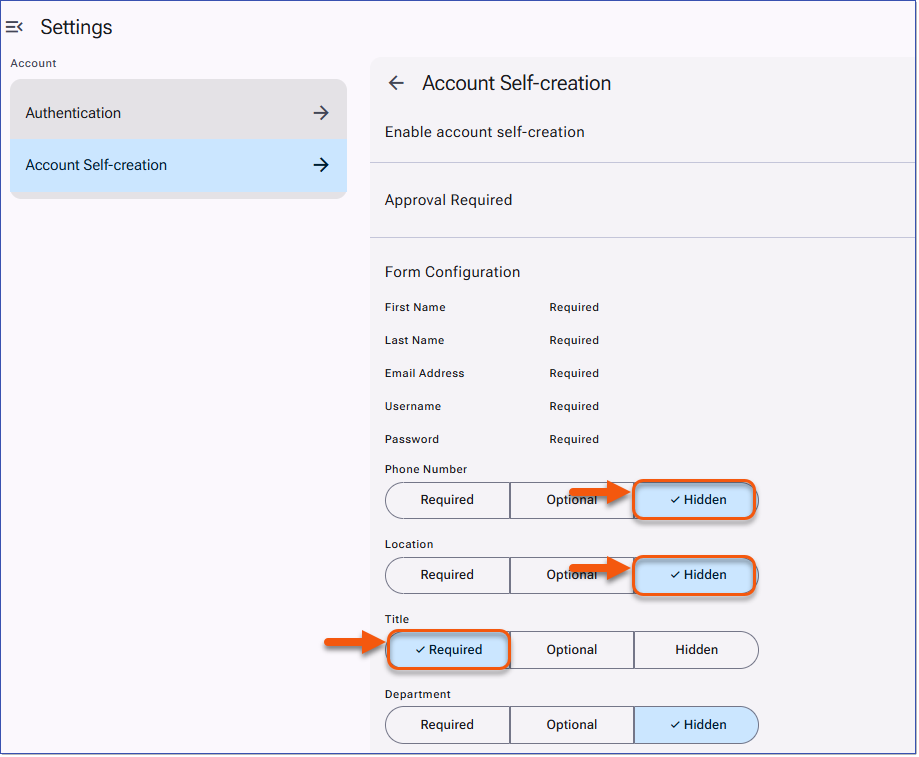Viewport: 919px width, 757px height.
Task: Enable account self-creation
Action: click(485, 131)
